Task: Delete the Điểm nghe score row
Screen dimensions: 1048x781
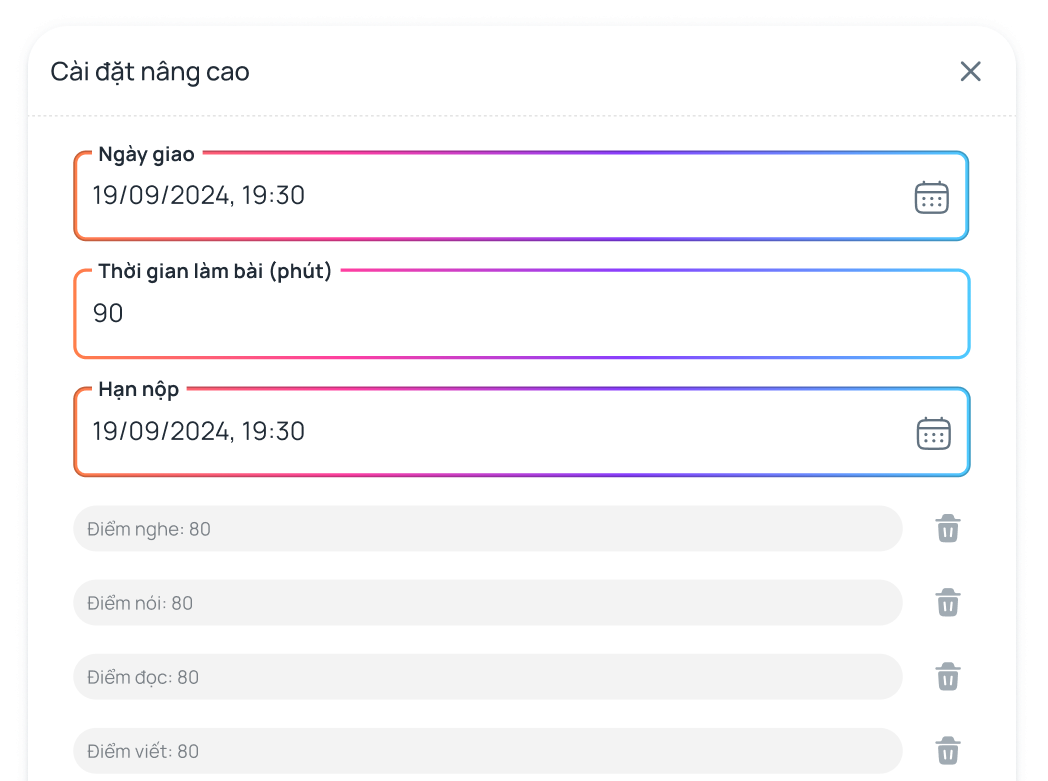Action: coord(948,528)
